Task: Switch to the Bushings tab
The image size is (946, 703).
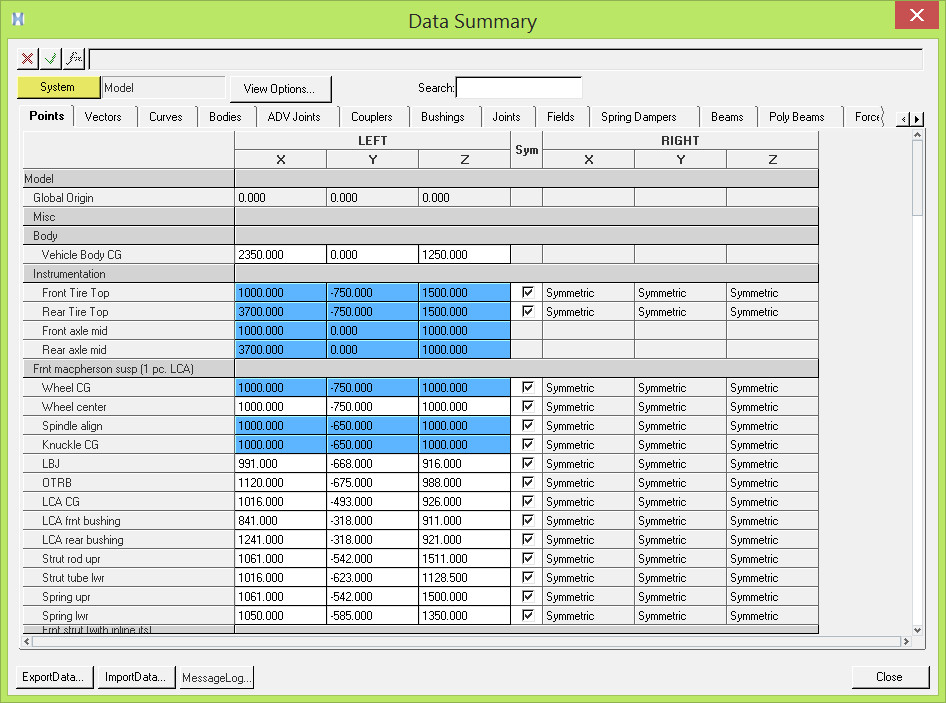Action: pyautogui.click(x=444, y=116)
